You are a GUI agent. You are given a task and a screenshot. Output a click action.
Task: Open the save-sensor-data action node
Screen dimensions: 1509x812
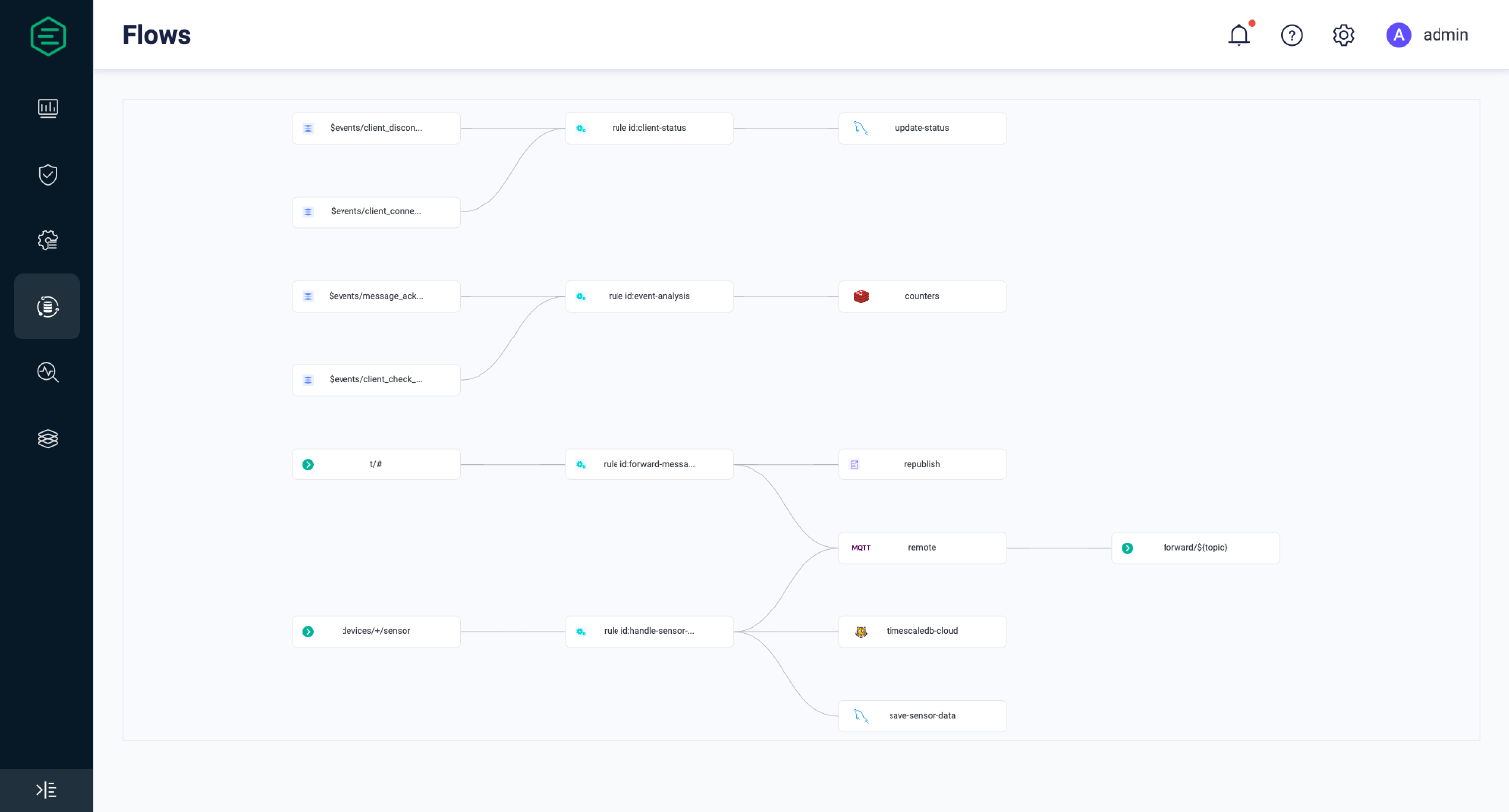pyautogui.click(x=922, y=716)
